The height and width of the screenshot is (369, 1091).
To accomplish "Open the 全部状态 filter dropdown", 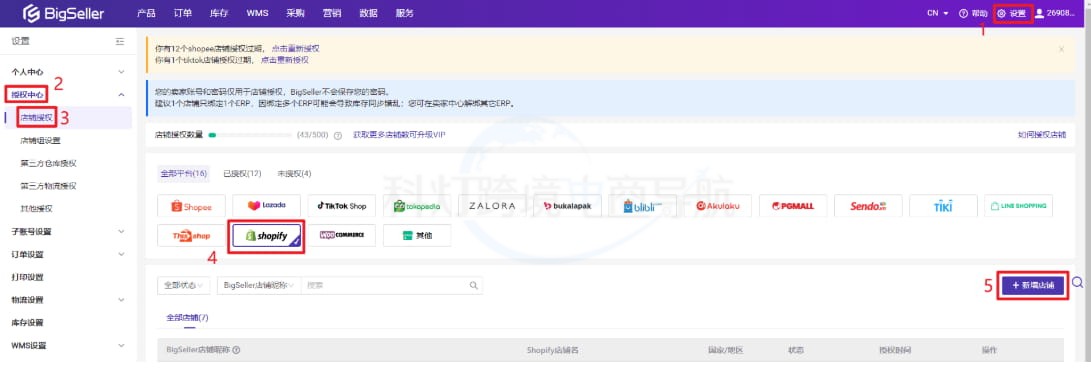I will (x=184, y=285).
